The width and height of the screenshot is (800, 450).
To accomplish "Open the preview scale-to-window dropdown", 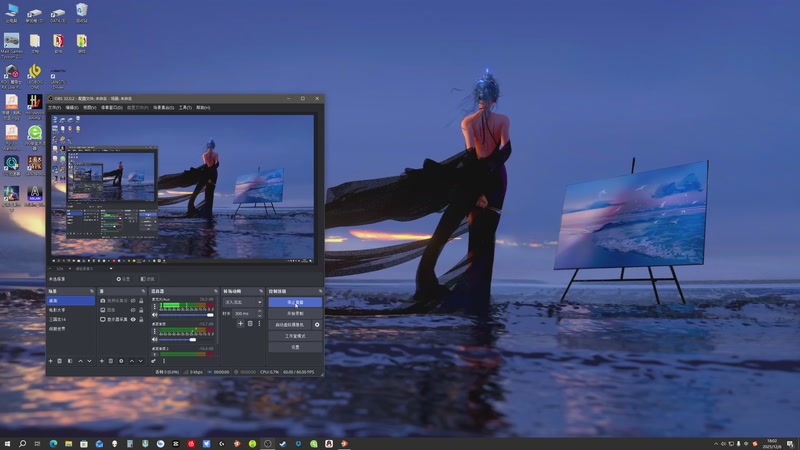I will coord(93,268).
